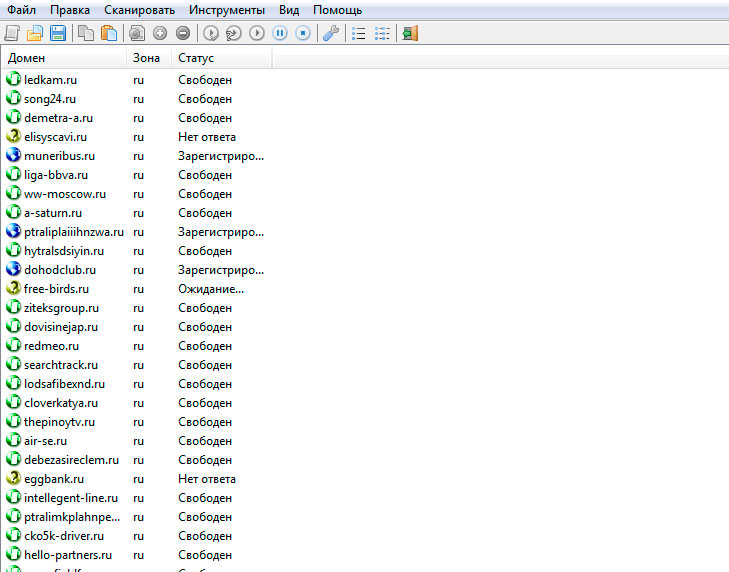Click the gray document-gear toolbar icon
This screenshot has height=572, width=729.
(137, 33)
